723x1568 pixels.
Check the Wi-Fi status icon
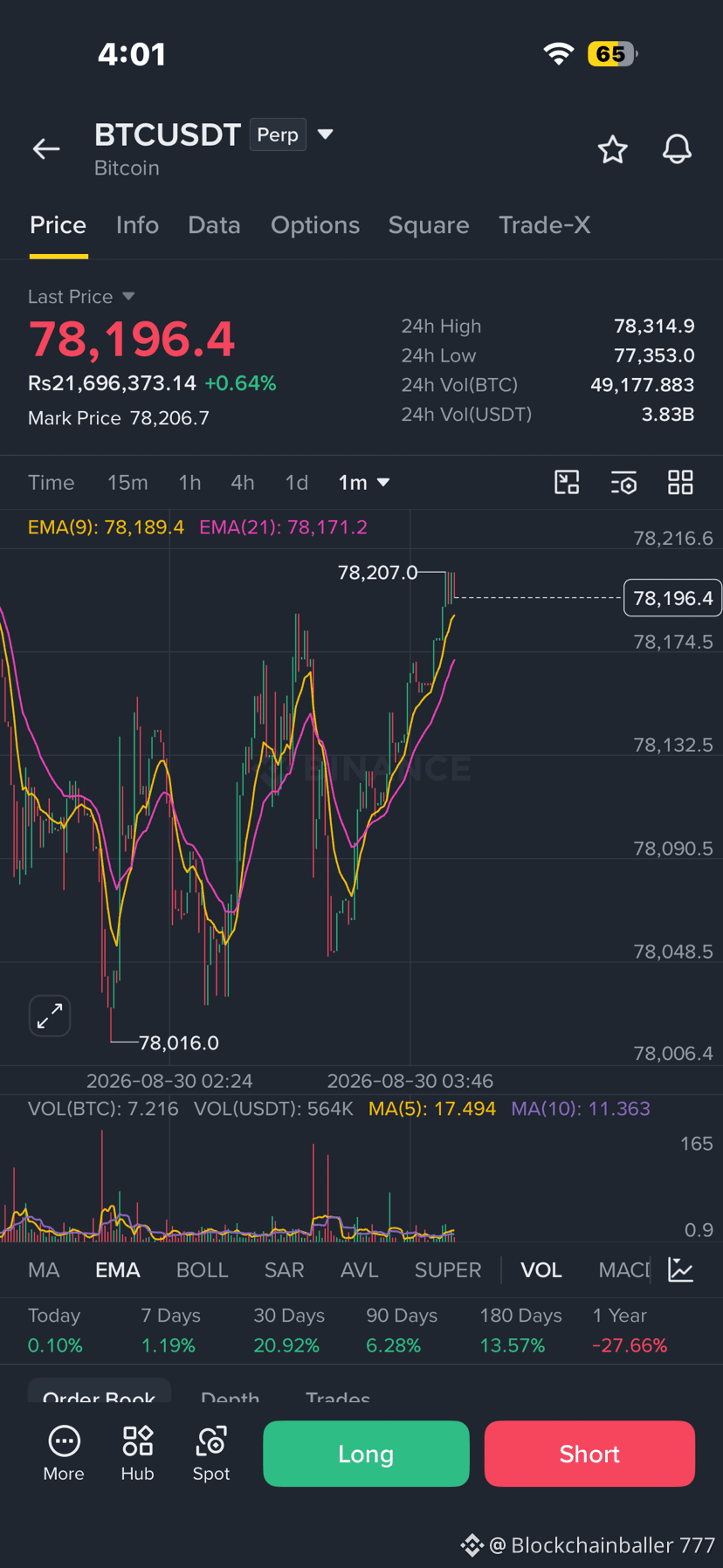558,54
